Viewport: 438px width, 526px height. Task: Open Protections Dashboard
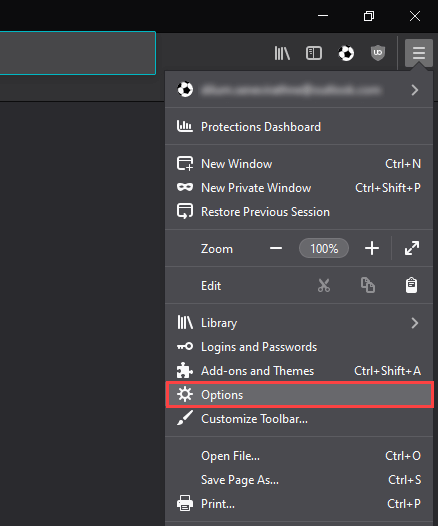point(299,126)
